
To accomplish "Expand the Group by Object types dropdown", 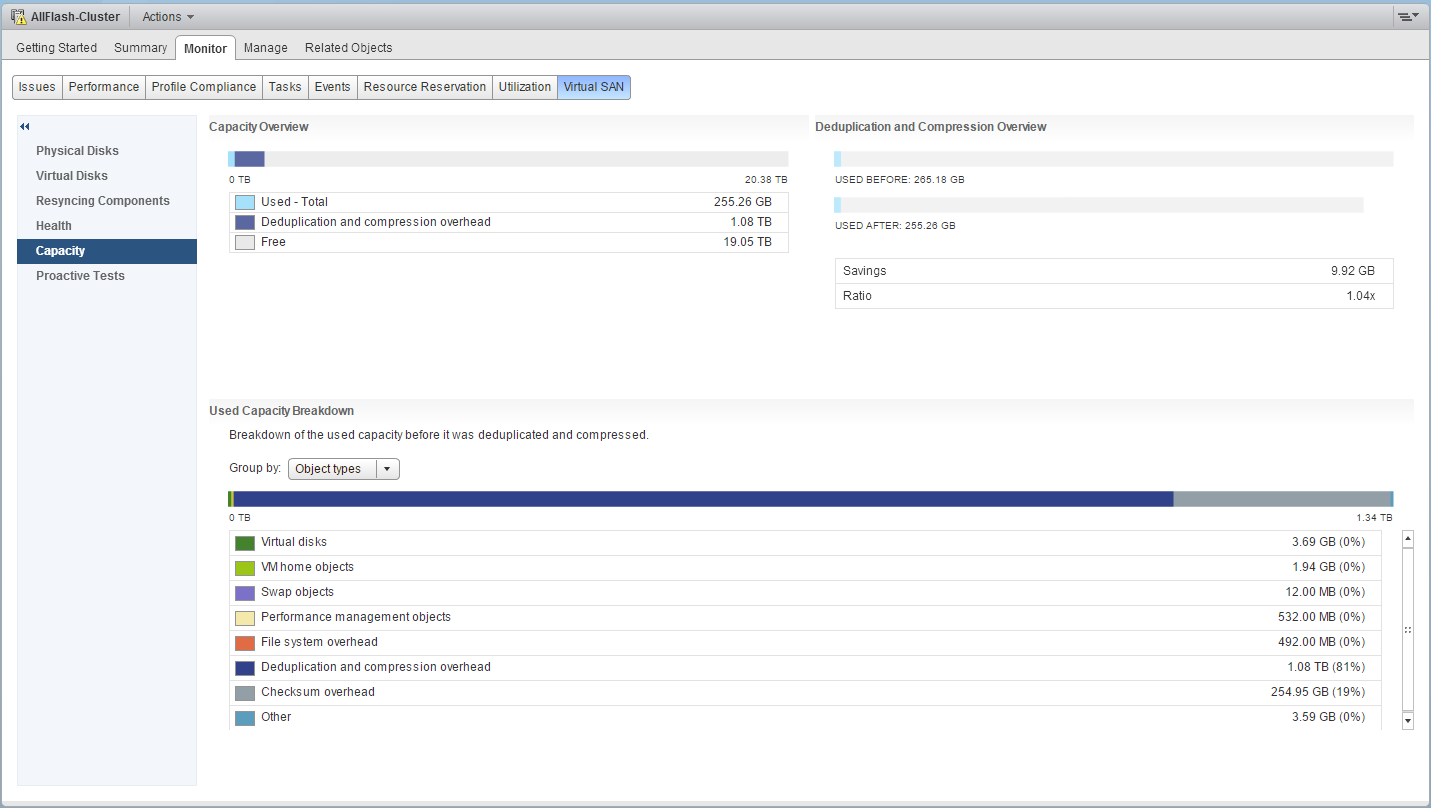I will pyautogui.click(x=343, y=469).
